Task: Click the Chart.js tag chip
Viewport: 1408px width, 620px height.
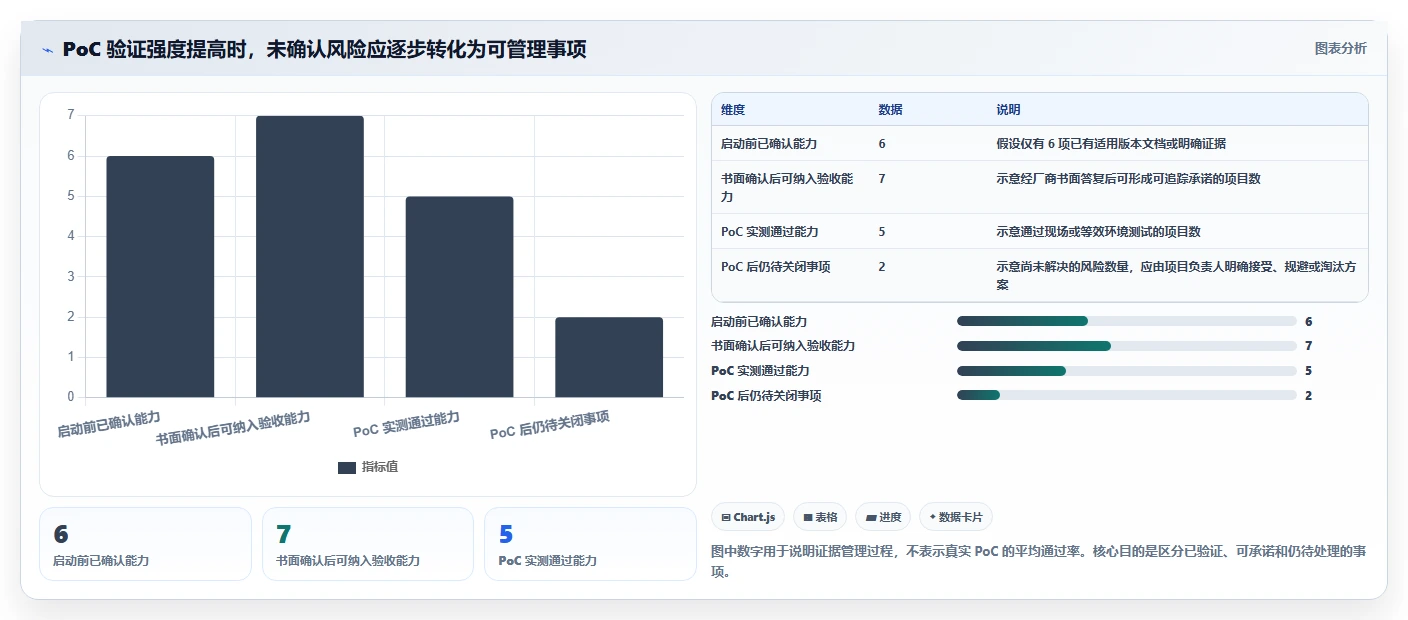Action: pyautogui.click(x=748, y=517)
